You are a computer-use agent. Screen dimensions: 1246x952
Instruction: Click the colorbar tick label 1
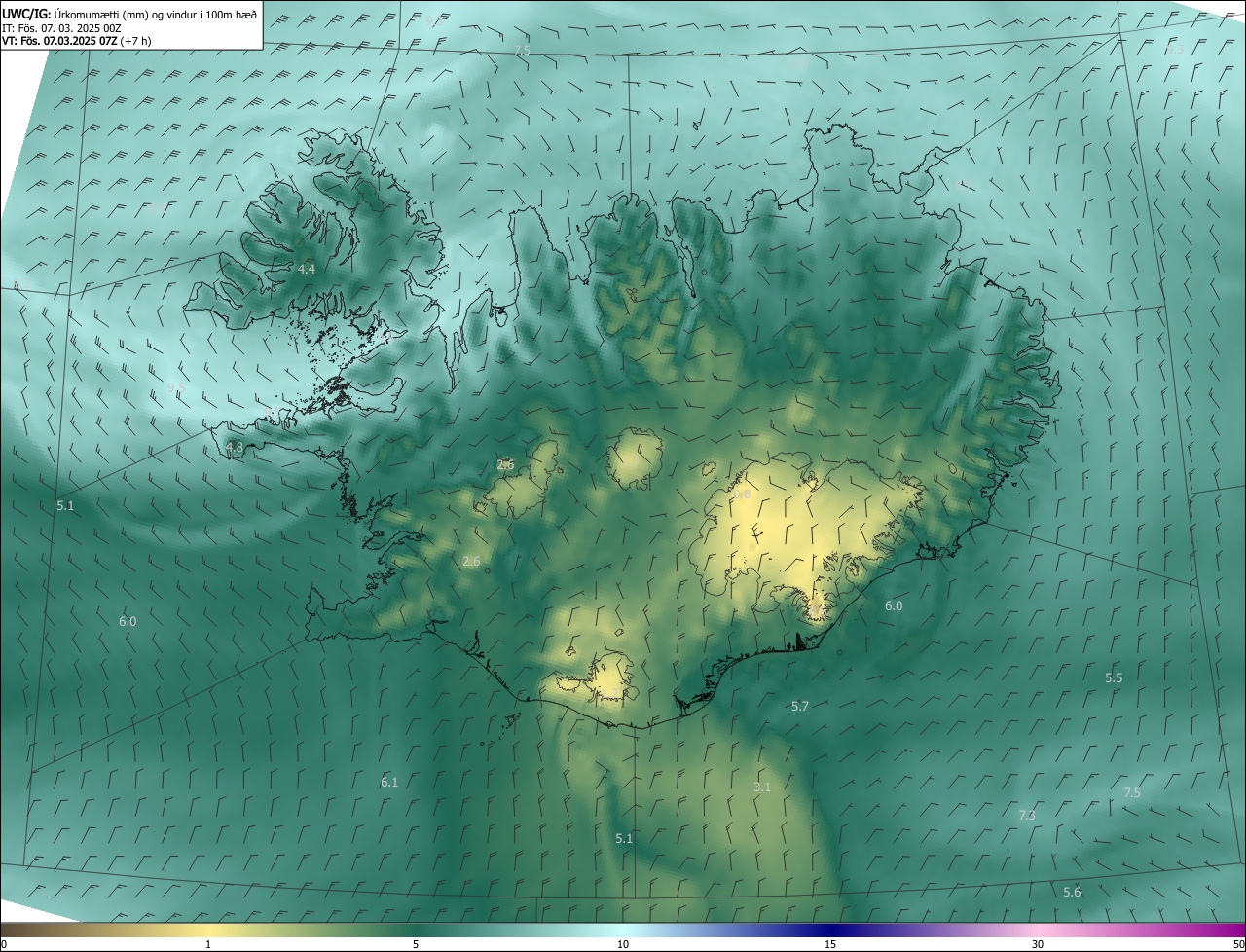tap(208, 944)
